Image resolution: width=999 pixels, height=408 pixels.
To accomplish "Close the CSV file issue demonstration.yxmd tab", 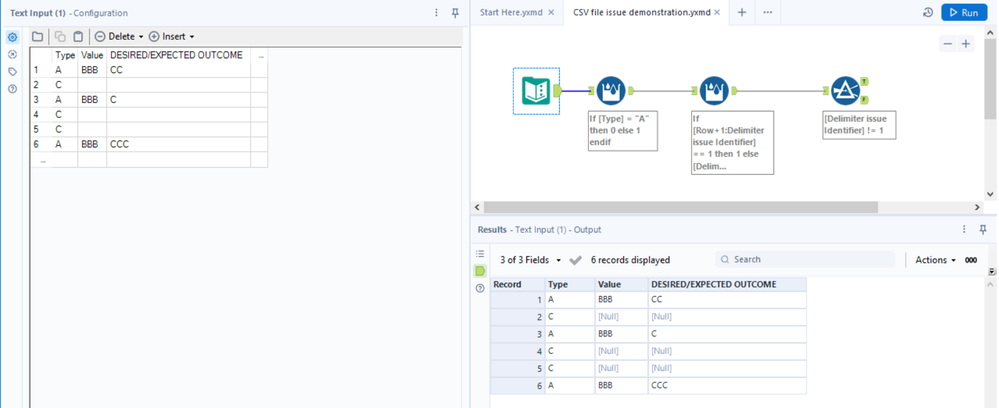I will point(717,12).
